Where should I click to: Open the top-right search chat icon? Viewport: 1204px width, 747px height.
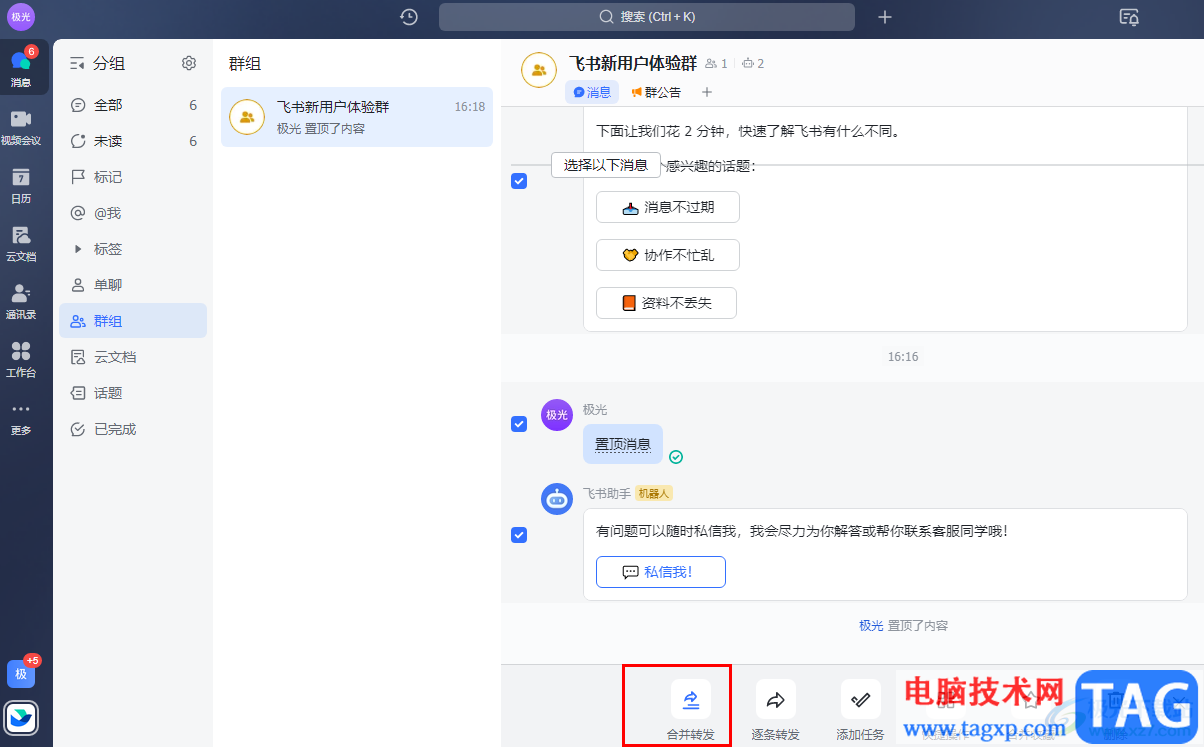coord(1130,17)
